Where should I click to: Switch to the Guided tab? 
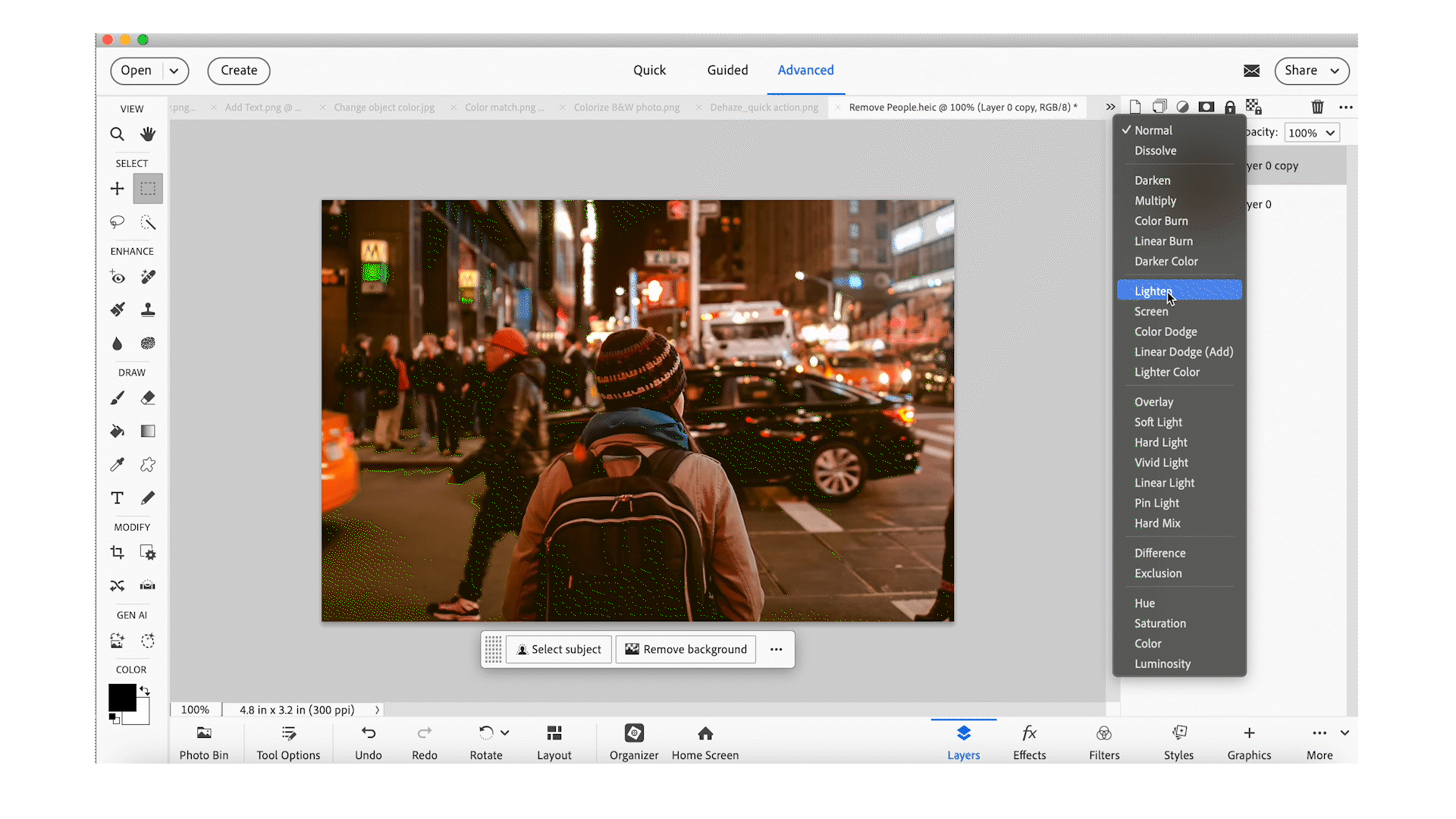point(727,70)
